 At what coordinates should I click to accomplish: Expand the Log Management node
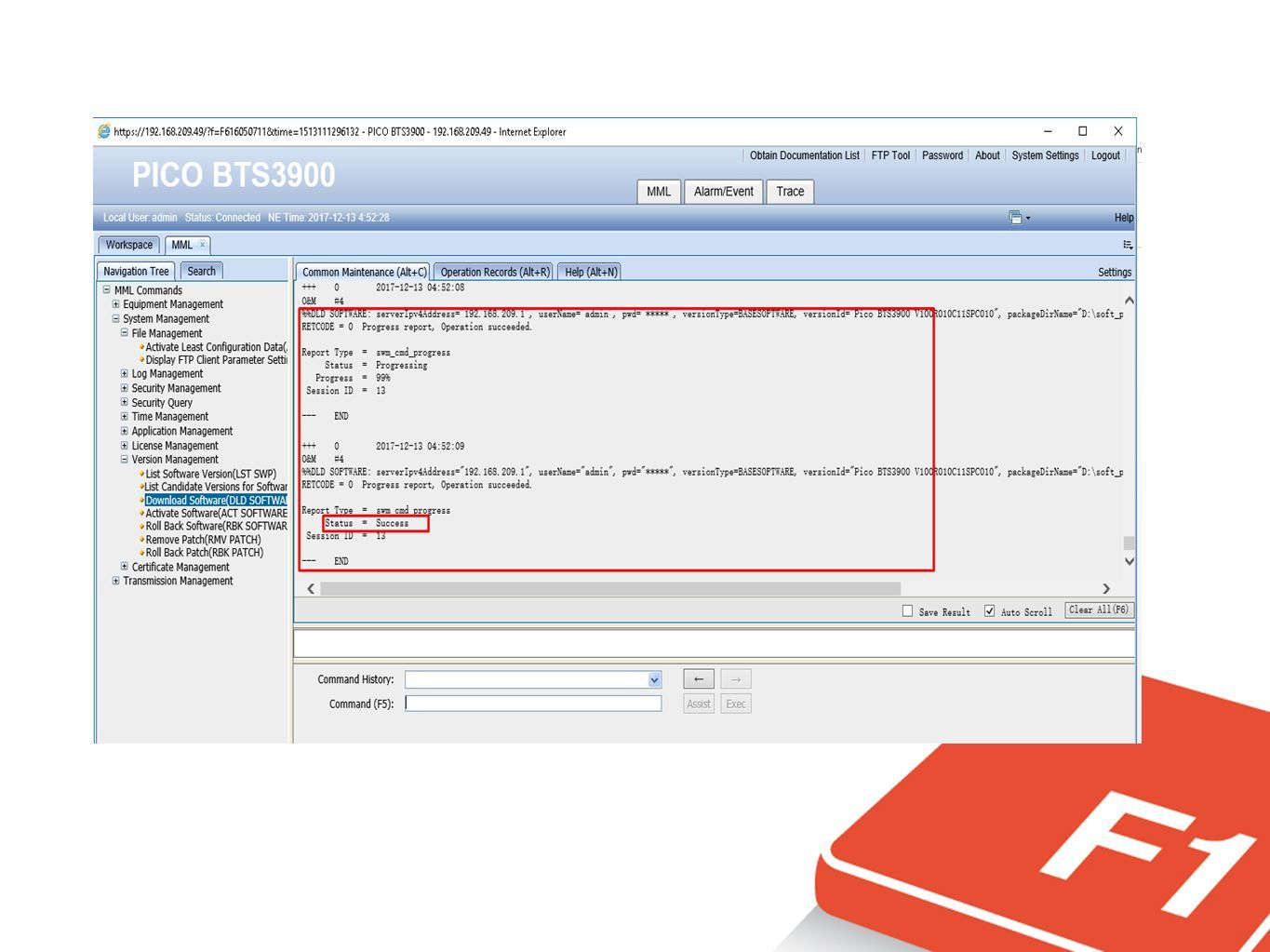[124, 373]
